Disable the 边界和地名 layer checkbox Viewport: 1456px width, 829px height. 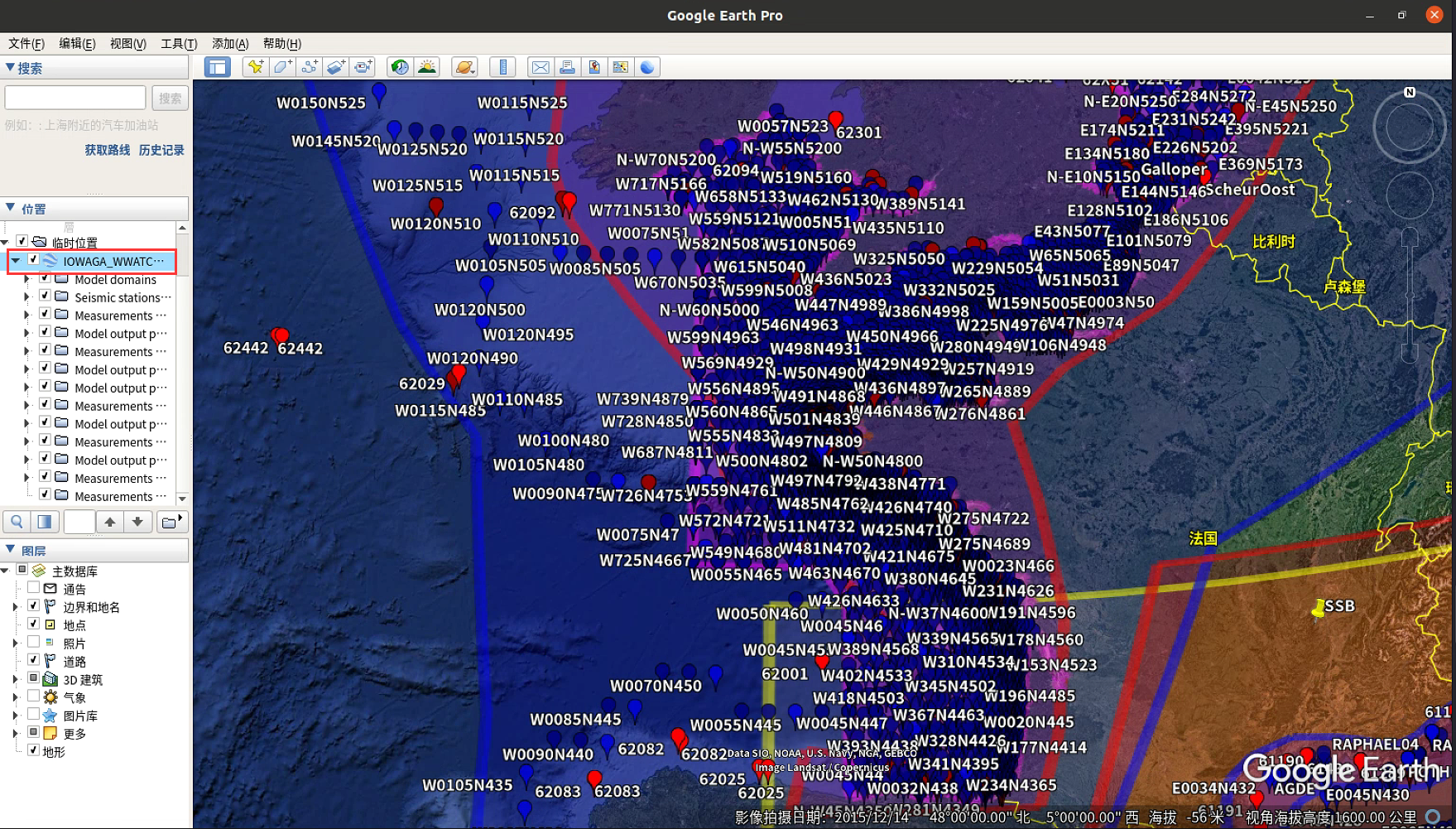[33, 606]
